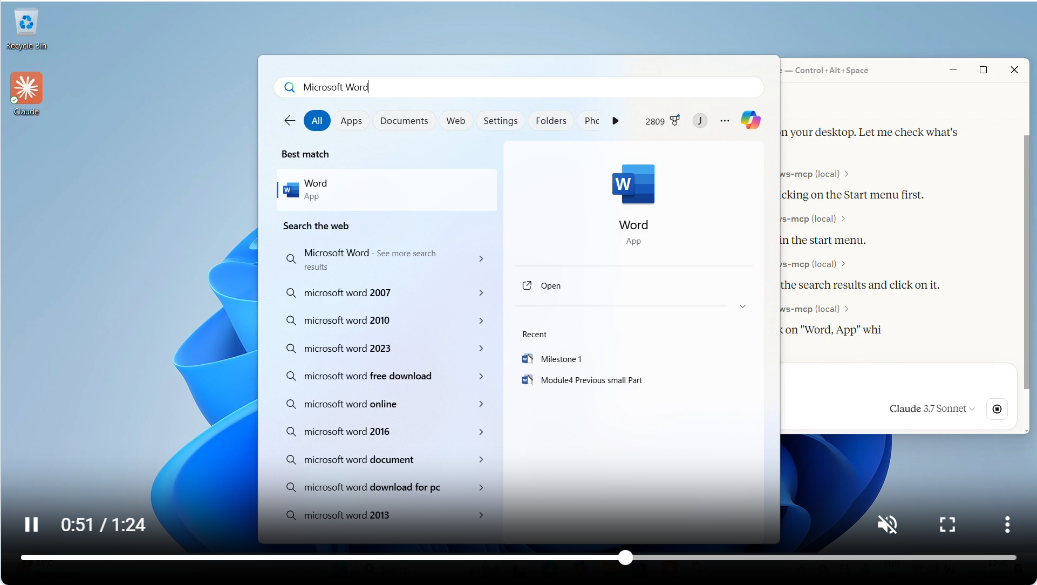
Task: Expand arrow for microsoft word download for pc
Action: [x=481, y=487]
